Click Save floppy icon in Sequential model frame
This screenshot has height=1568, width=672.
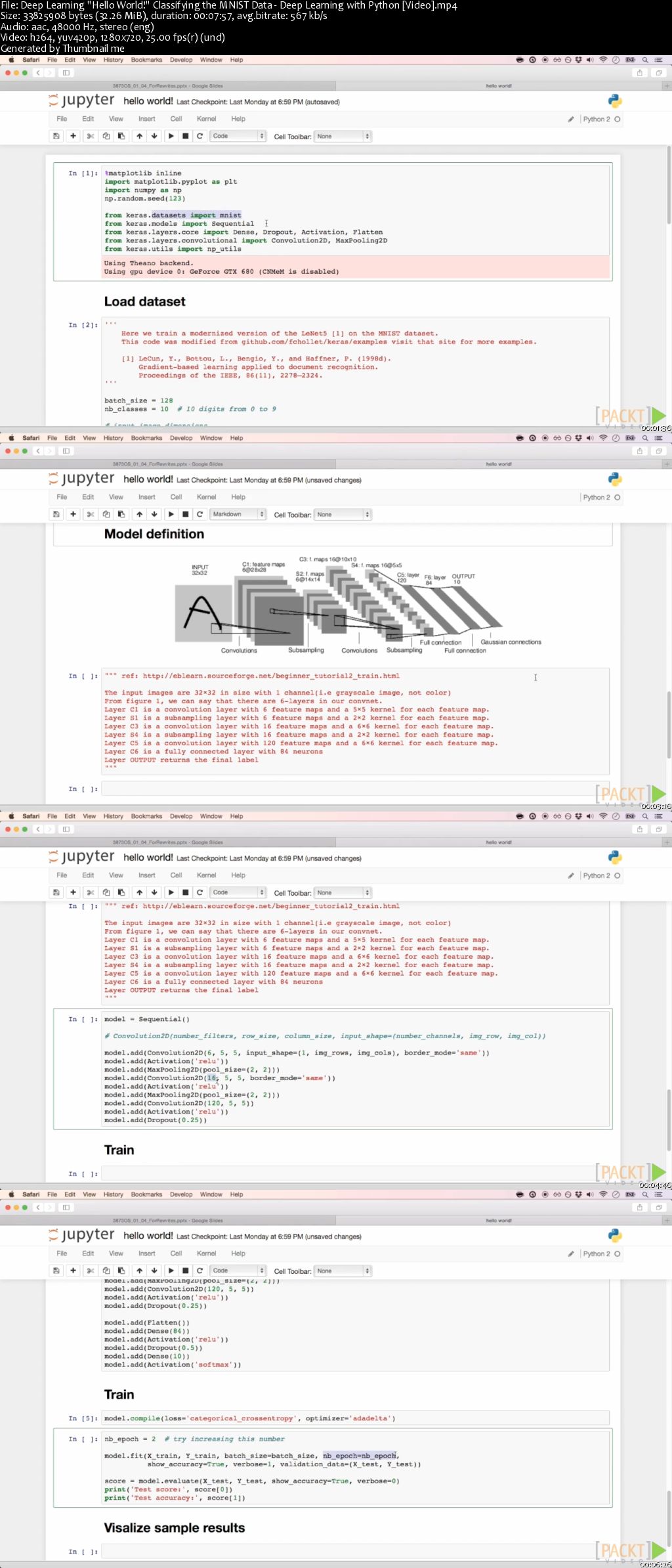point(56,892)
